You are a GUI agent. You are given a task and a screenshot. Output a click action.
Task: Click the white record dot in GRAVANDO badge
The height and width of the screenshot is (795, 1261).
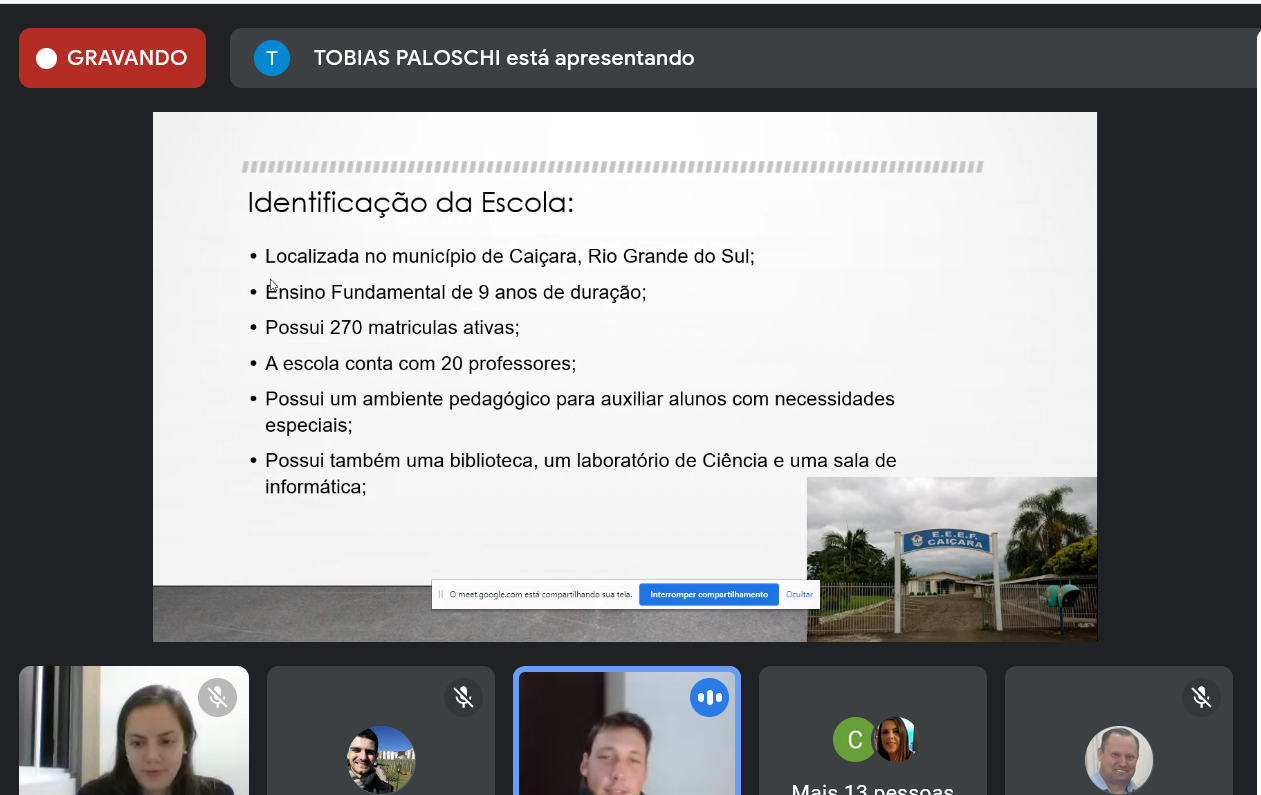pos(46,59)
